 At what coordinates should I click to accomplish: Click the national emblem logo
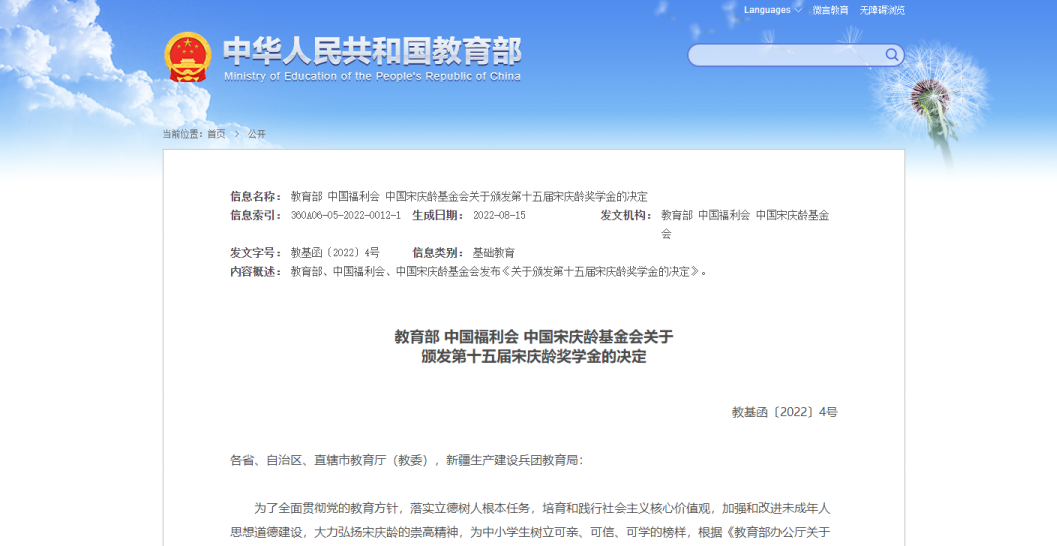pos(188,57)
